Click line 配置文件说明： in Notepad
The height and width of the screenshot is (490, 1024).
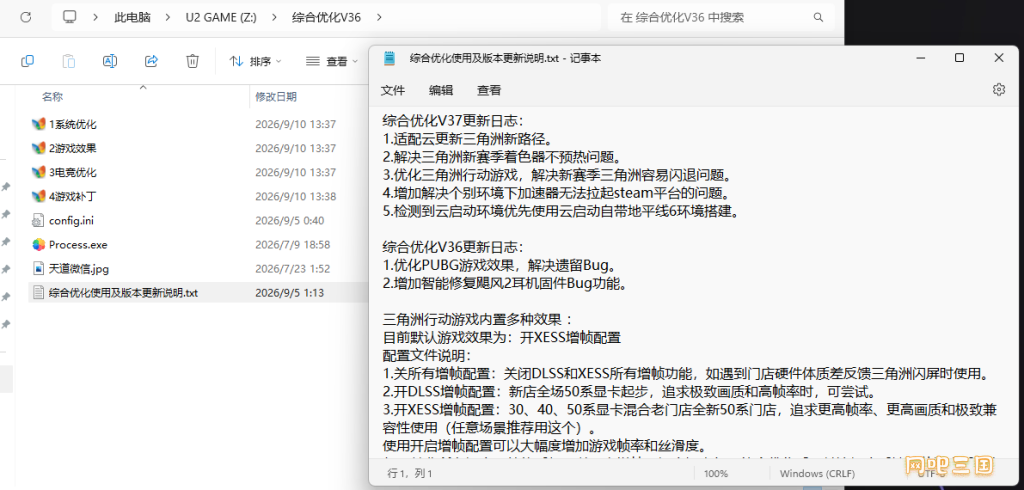pos(426,357)
